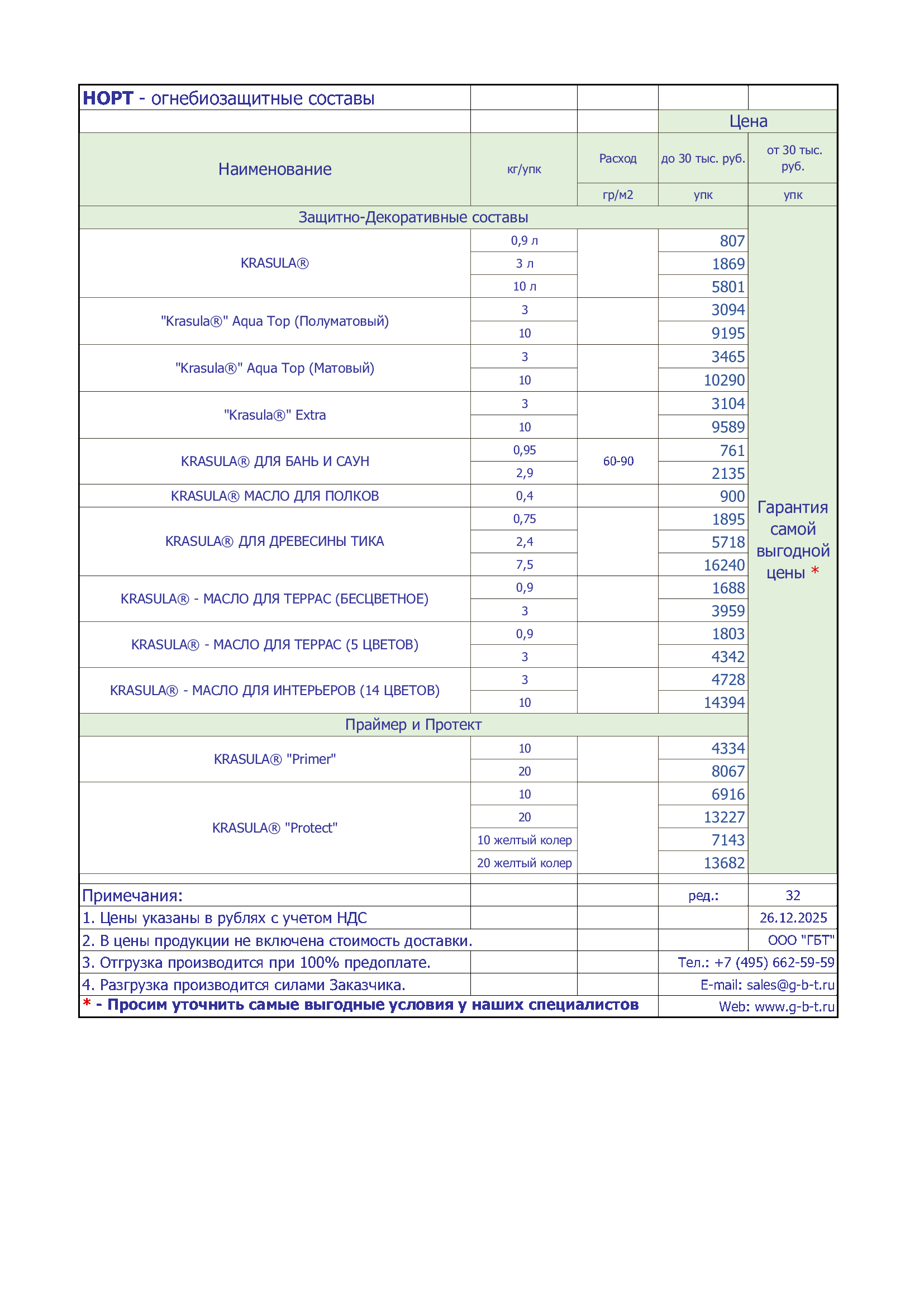Screen dimensions: 924x1307
Task: Click the '0,9 л' package size
Action: (x=524, y=241)
